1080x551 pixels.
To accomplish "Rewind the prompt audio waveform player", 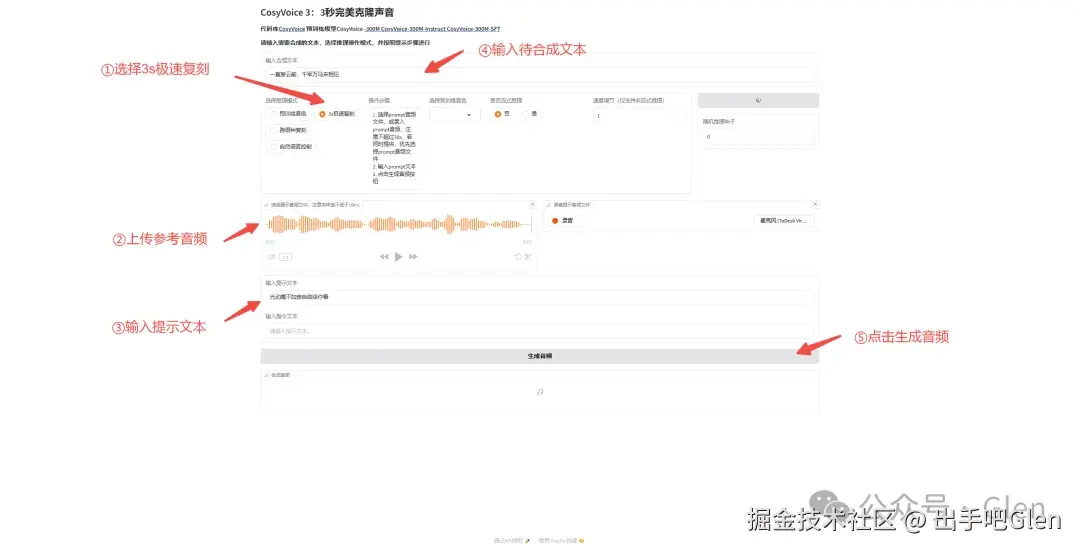I will [x=384, y=257].
